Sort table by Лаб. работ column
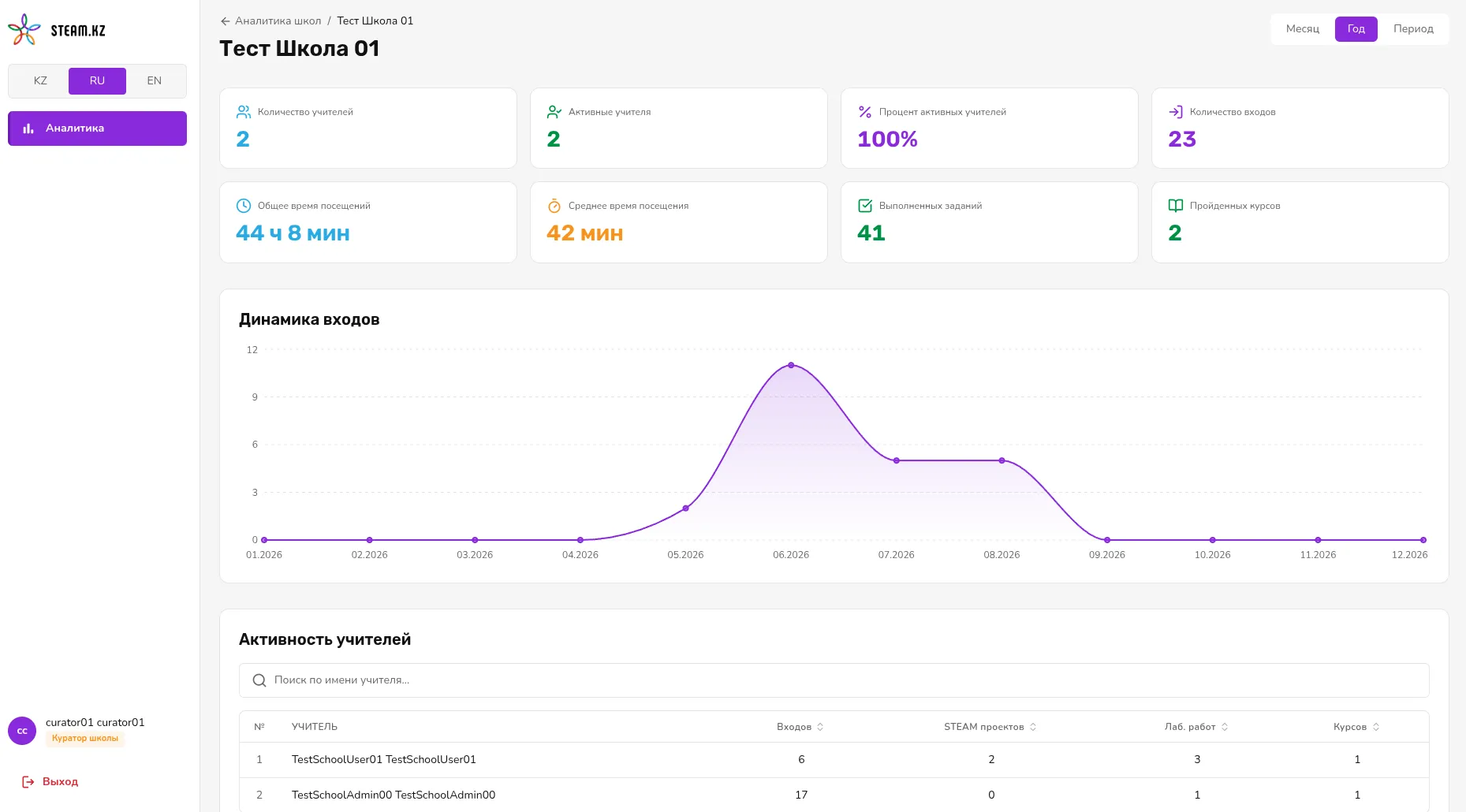Image resolution: width=1466 pixels, height=812 pixels. pyautogui.click(x=1196, y=727)
